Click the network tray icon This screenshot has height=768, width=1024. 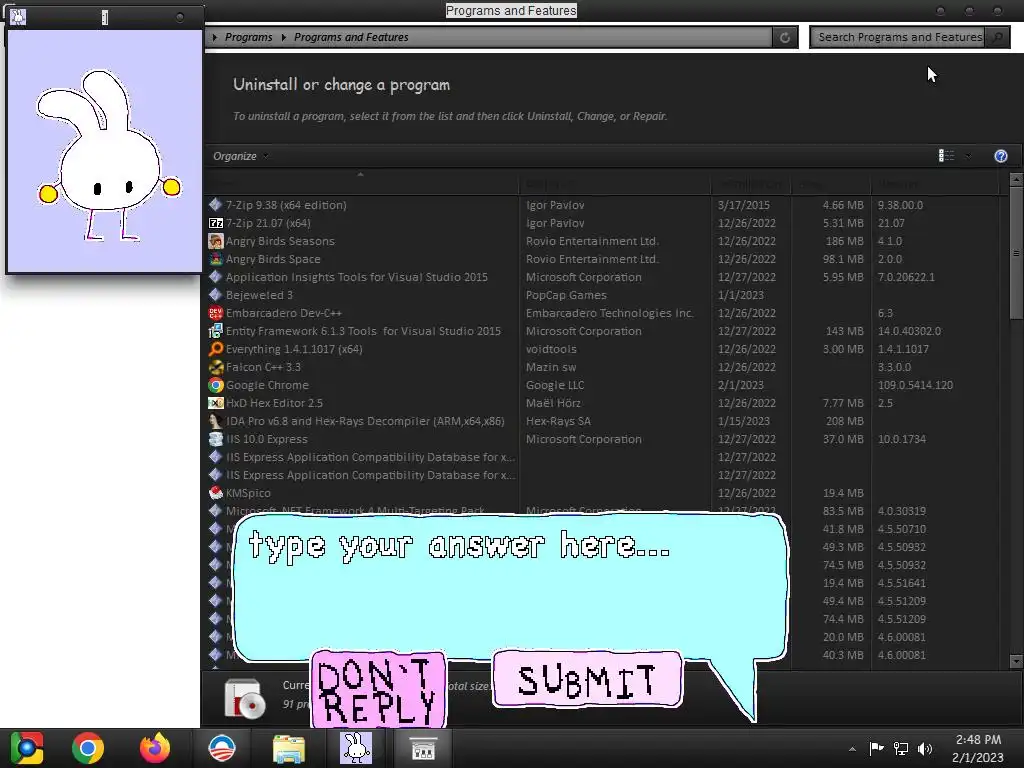tap(901, 748)
